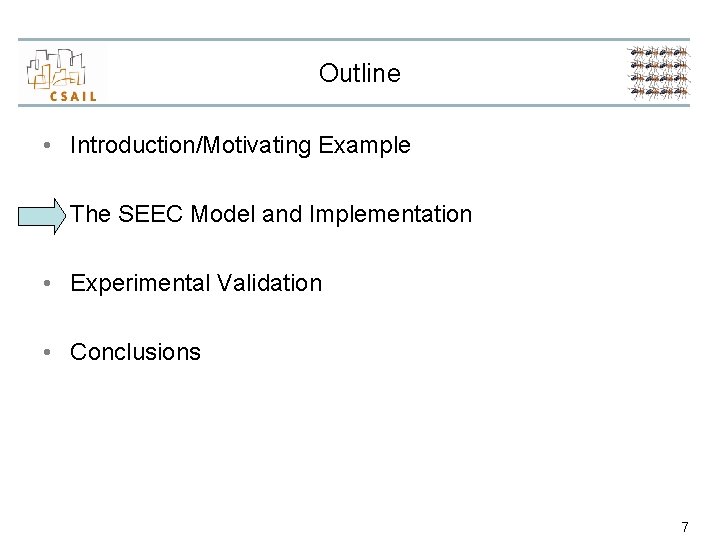Click the bullet before Conclusions
720x540 pixels.
(48, 353)
